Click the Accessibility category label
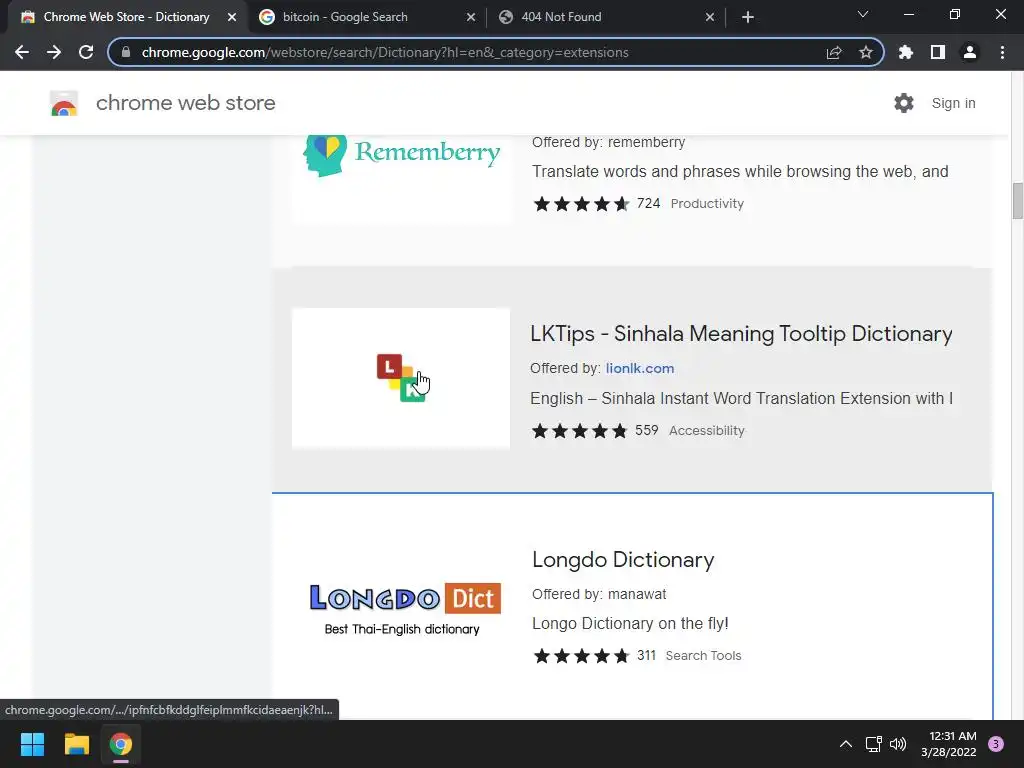The height and width of the screenshot is (768, 1024). tap(707, 431)
